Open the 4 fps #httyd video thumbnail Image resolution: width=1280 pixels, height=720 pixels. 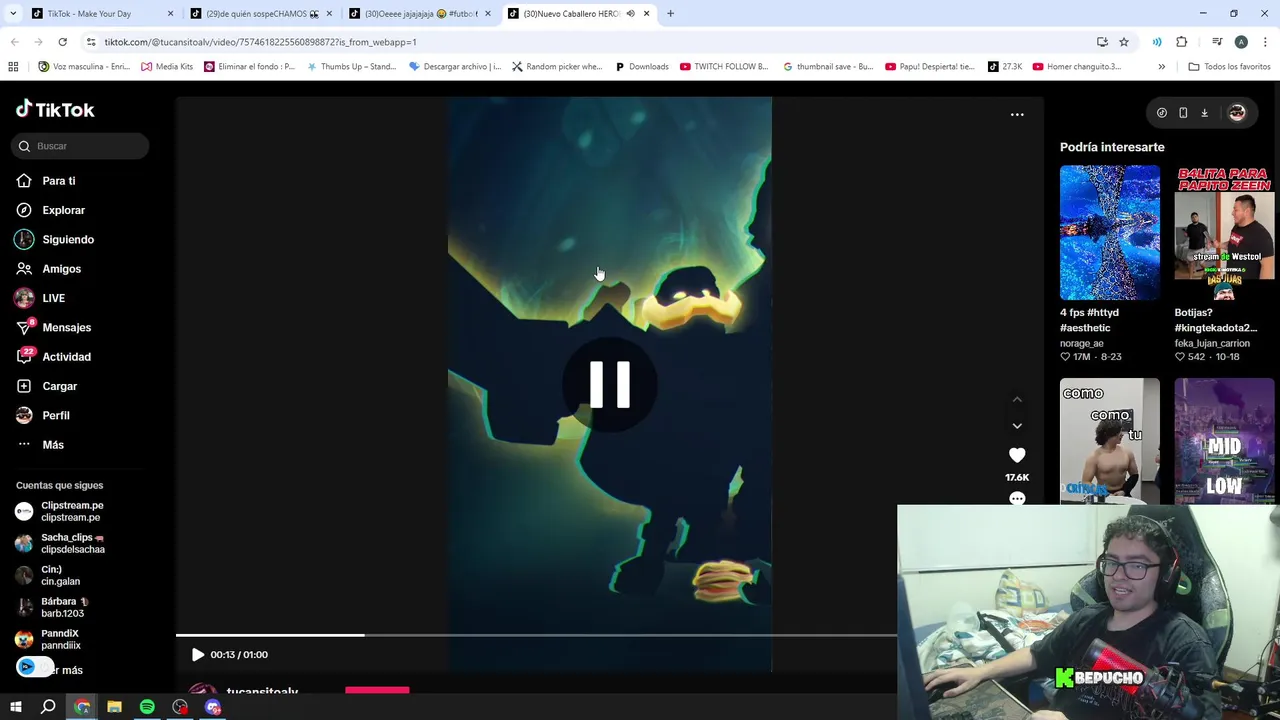[x=1110, y=233]
